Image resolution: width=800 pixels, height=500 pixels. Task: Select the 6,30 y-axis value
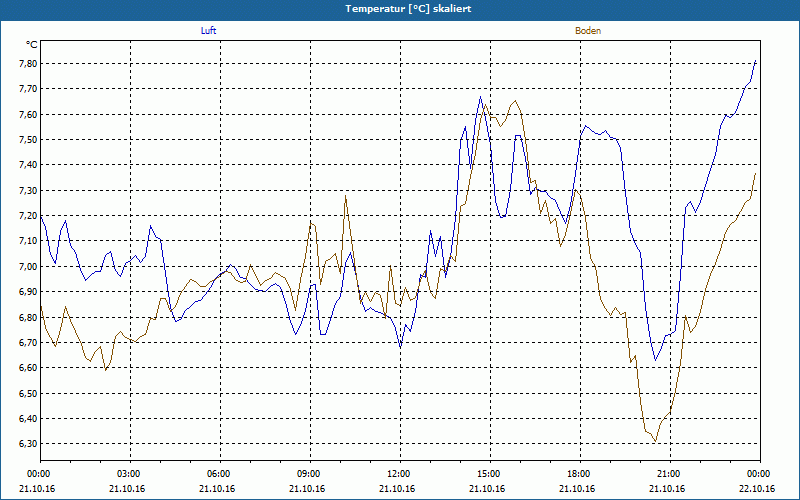tap(28, 444)
